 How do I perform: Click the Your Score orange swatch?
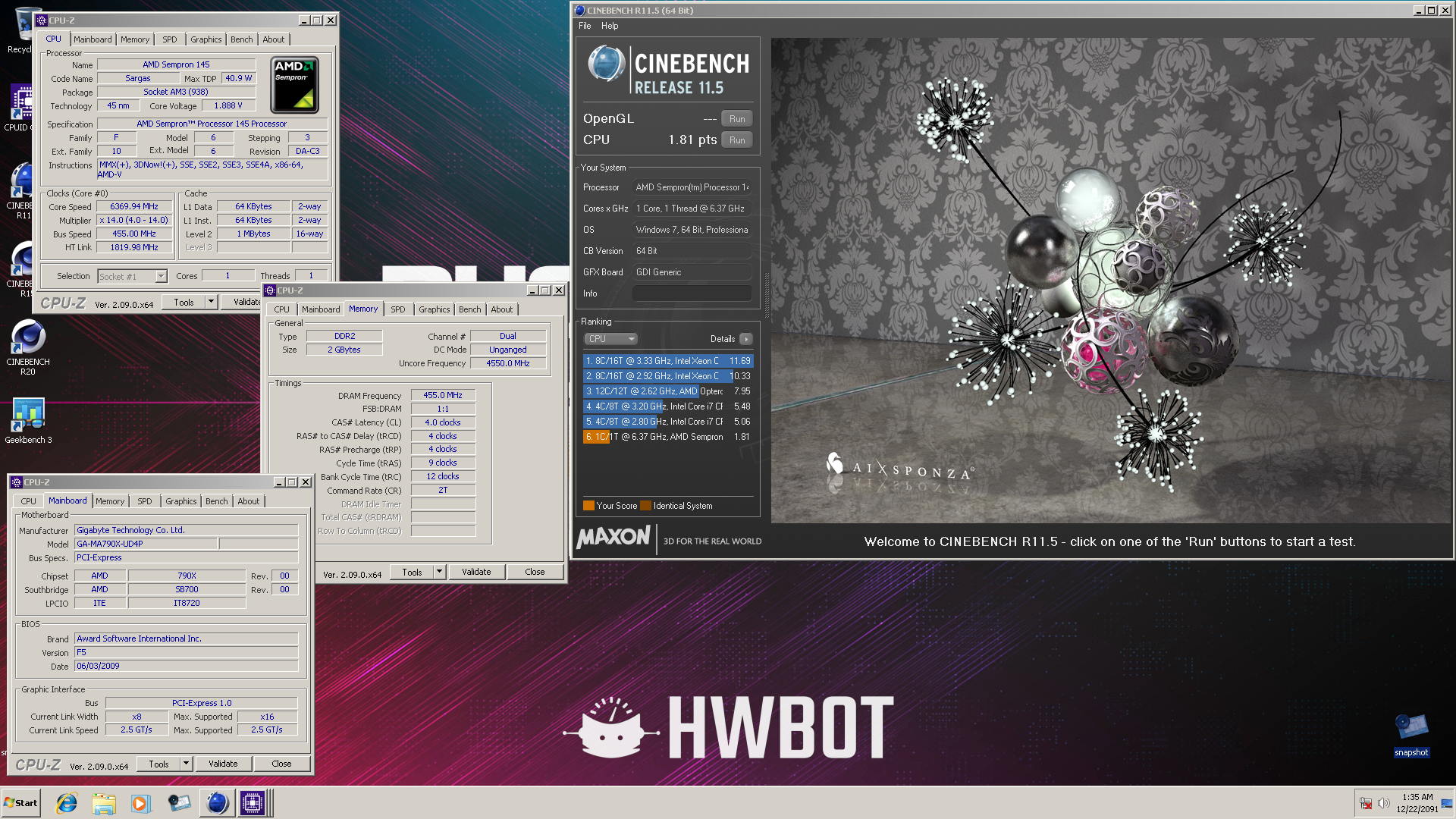tap(588, 506)
